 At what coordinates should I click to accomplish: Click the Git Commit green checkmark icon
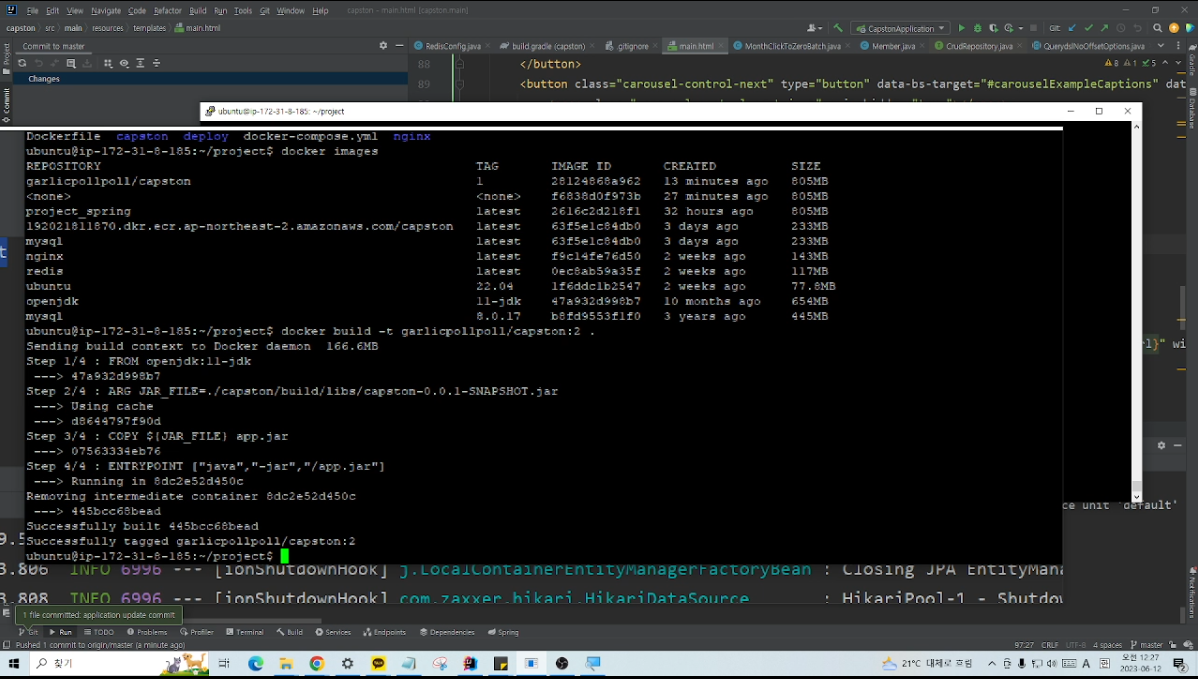point(1088,28)
